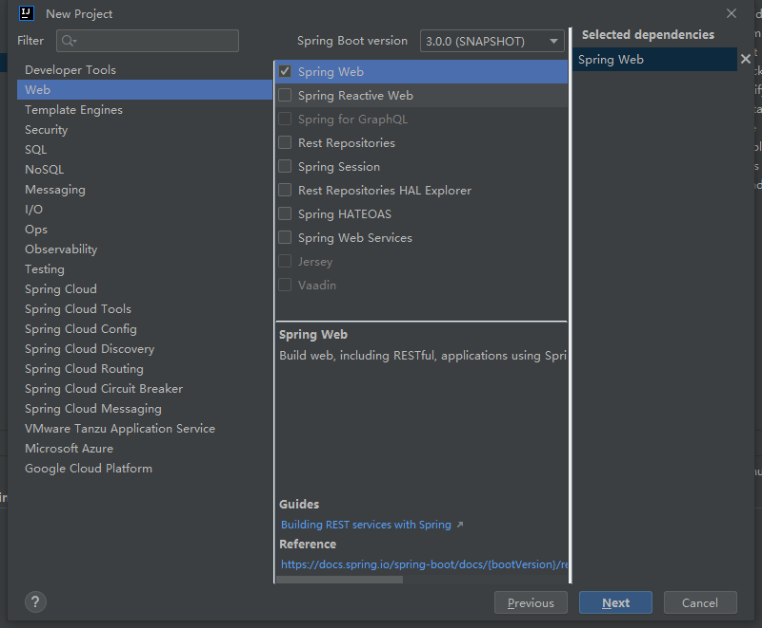Open Building REST services with Spring guide
Image resolution: width=762 pixels, height=628 pixels.
(366, 525)
